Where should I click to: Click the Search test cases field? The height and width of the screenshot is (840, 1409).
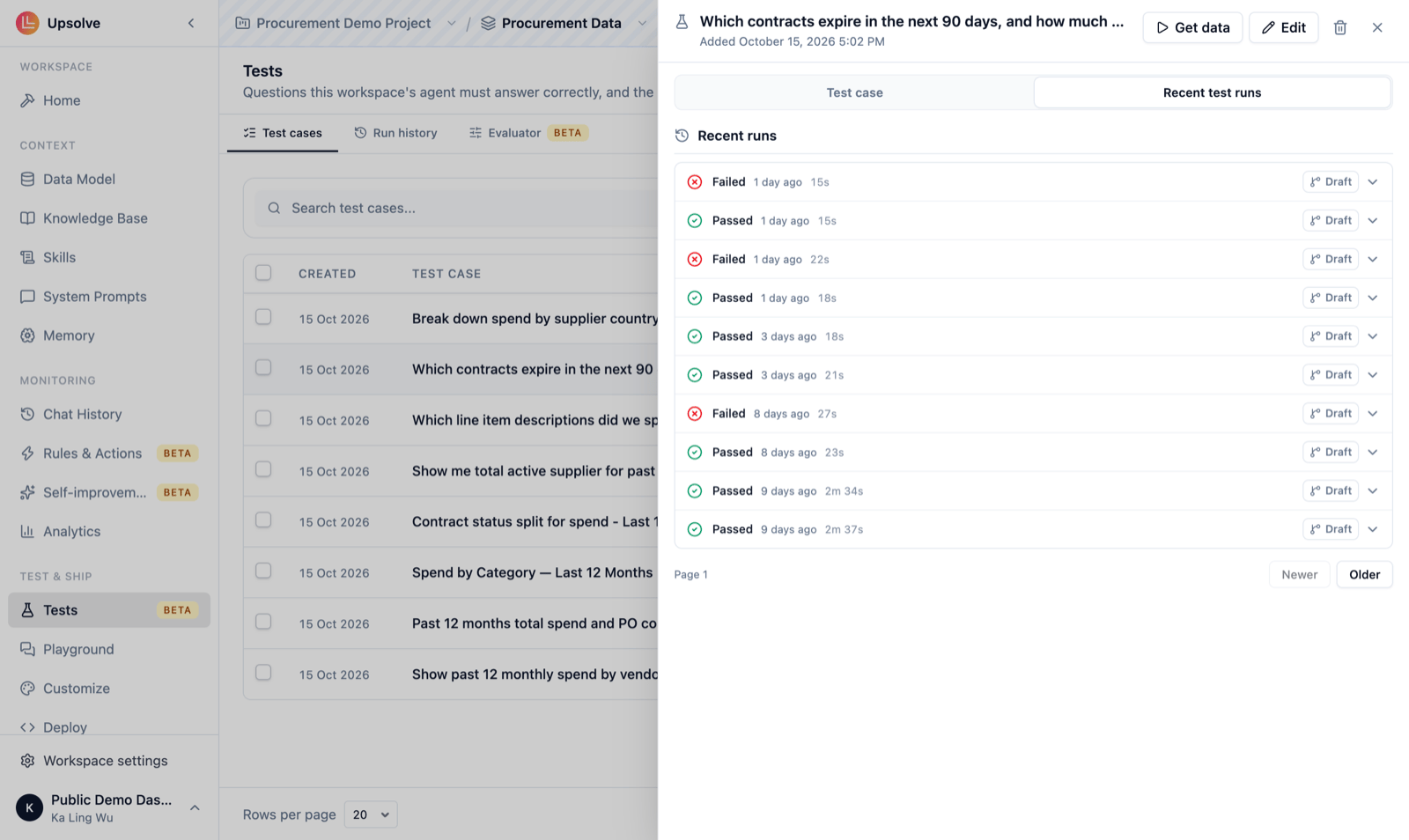pyautogui.click(x=458, y=209)
